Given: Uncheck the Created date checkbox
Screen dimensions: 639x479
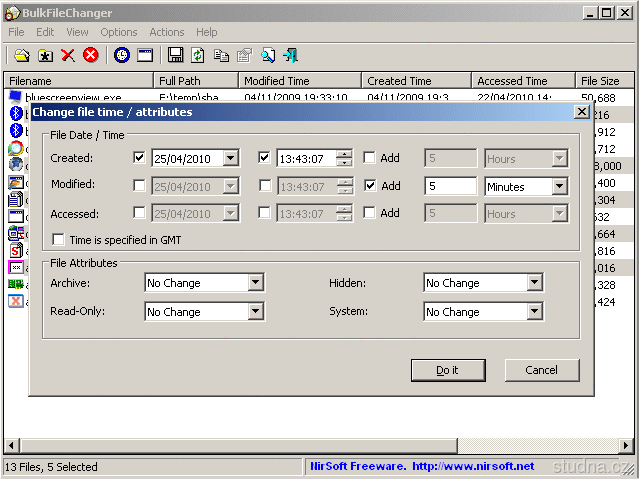Looking at the screenshot, I should [139, 158].
